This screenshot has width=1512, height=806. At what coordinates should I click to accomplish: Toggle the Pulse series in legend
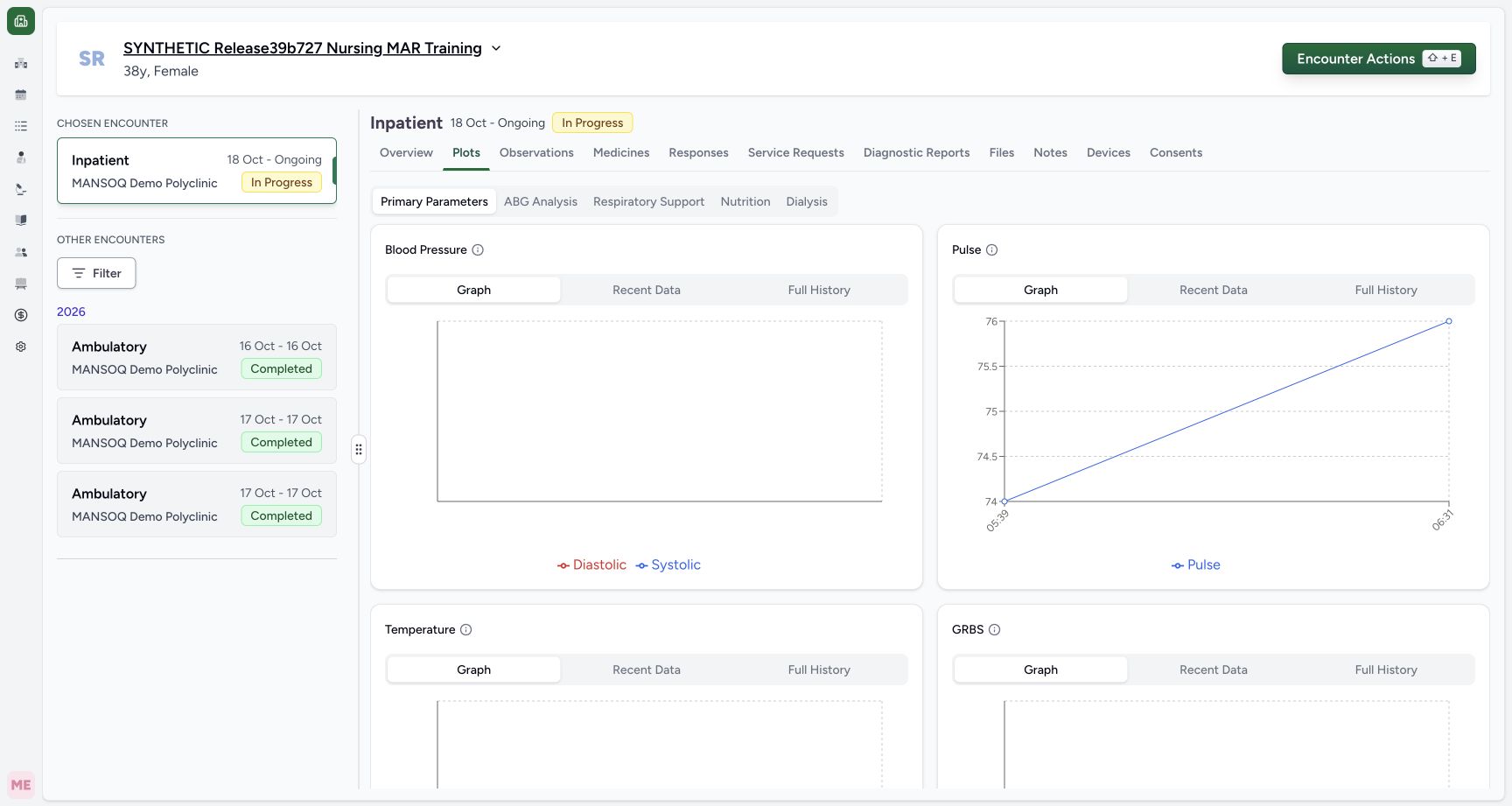(x=1195, y=564)
